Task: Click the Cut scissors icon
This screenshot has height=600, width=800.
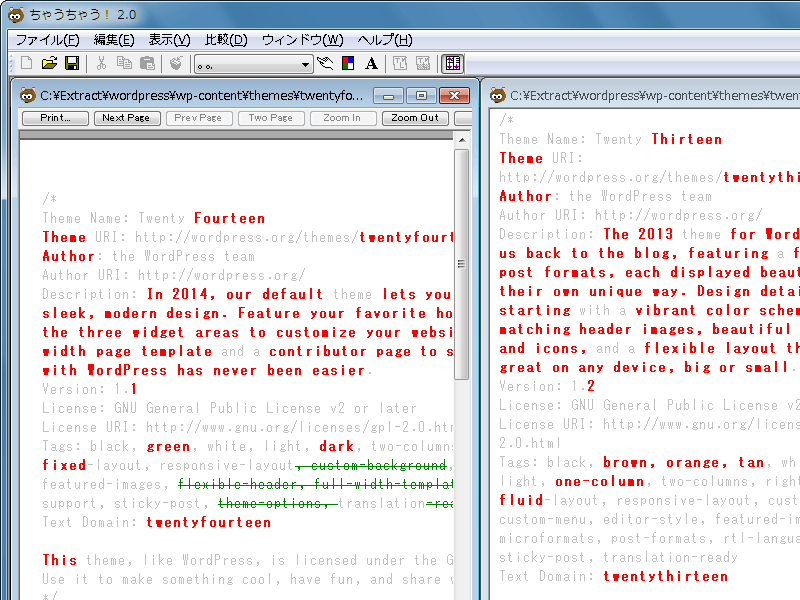Action: [x=102, y=63]
